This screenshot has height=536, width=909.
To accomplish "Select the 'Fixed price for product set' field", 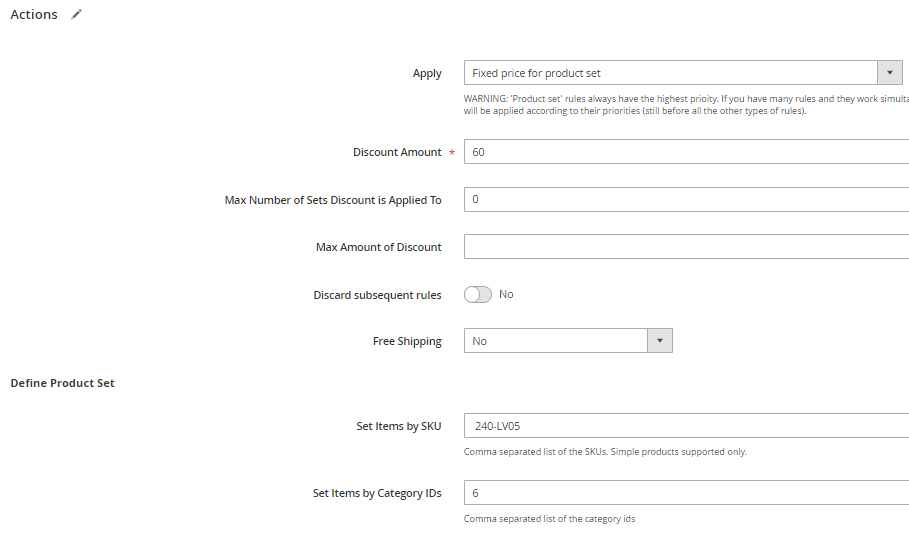I will 670,73.
